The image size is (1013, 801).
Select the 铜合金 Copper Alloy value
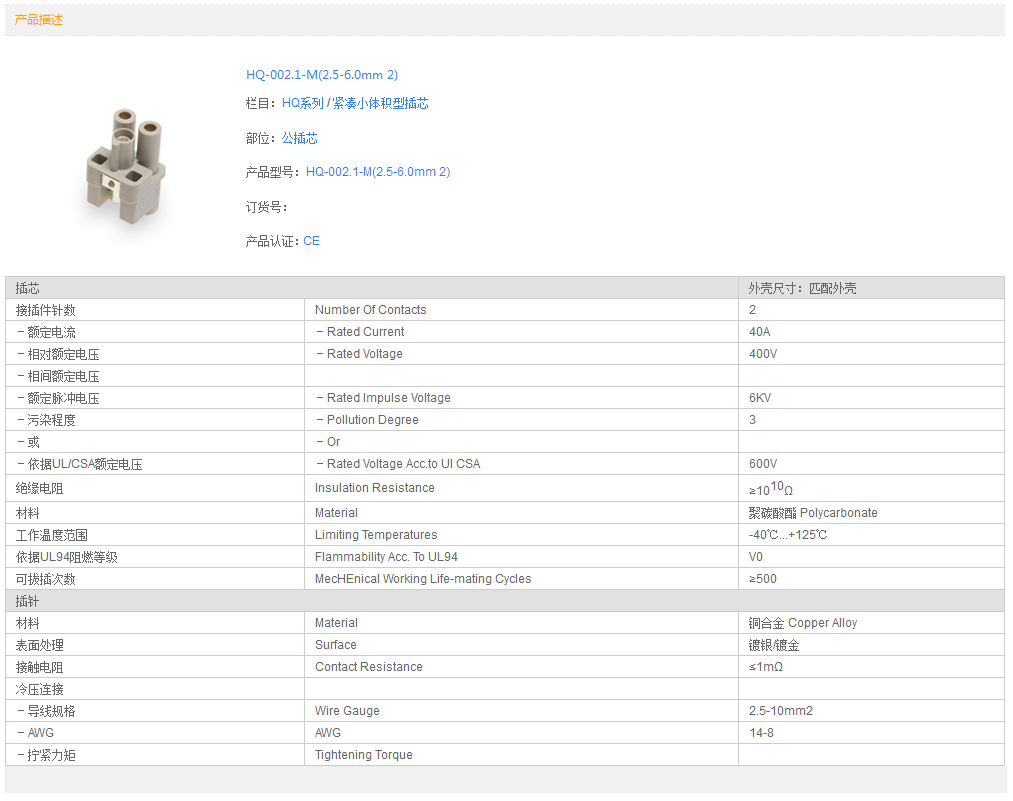802,623
